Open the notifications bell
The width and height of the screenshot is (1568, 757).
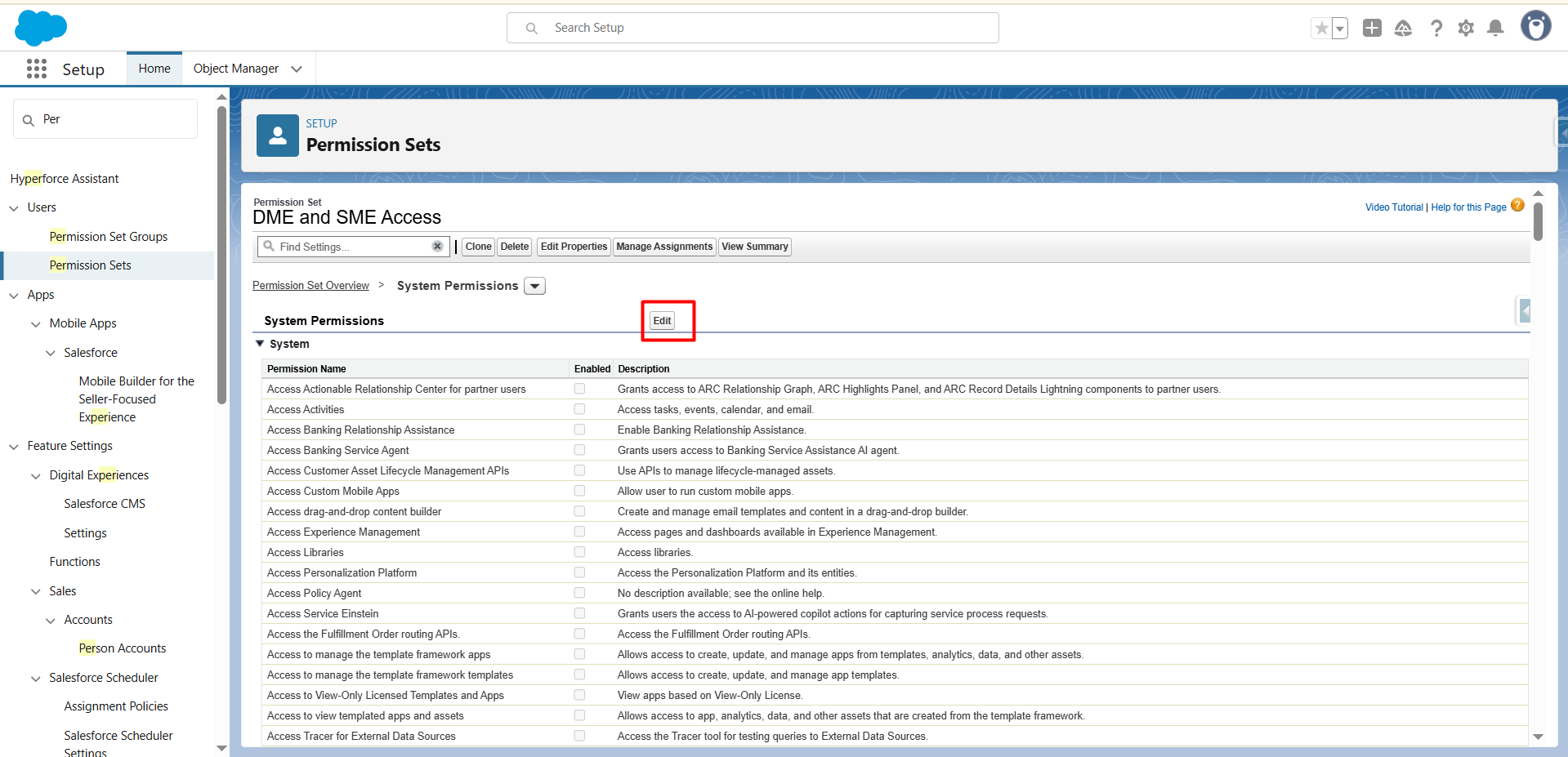click(x=1495, y=29)
